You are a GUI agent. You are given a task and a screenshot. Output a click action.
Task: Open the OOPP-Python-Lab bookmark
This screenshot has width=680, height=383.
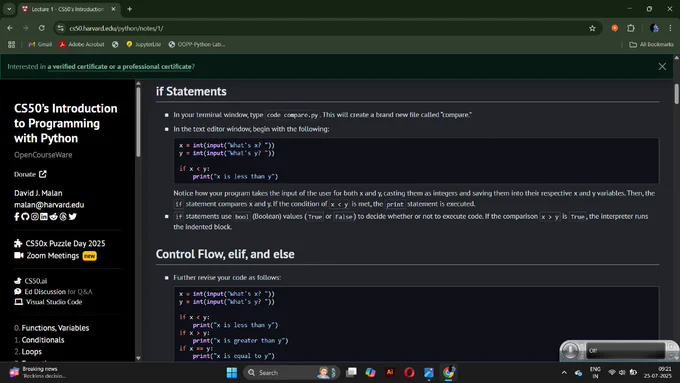[196, 44]
